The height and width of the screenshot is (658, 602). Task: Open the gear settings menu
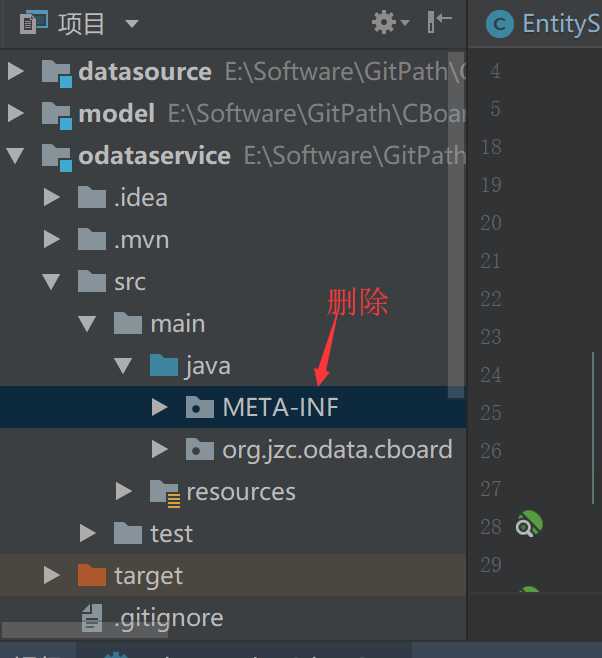coord(390,22)
